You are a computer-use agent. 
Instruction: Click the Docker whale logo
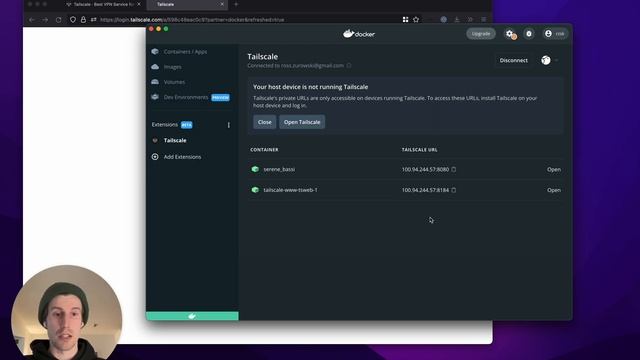point(359,34)
